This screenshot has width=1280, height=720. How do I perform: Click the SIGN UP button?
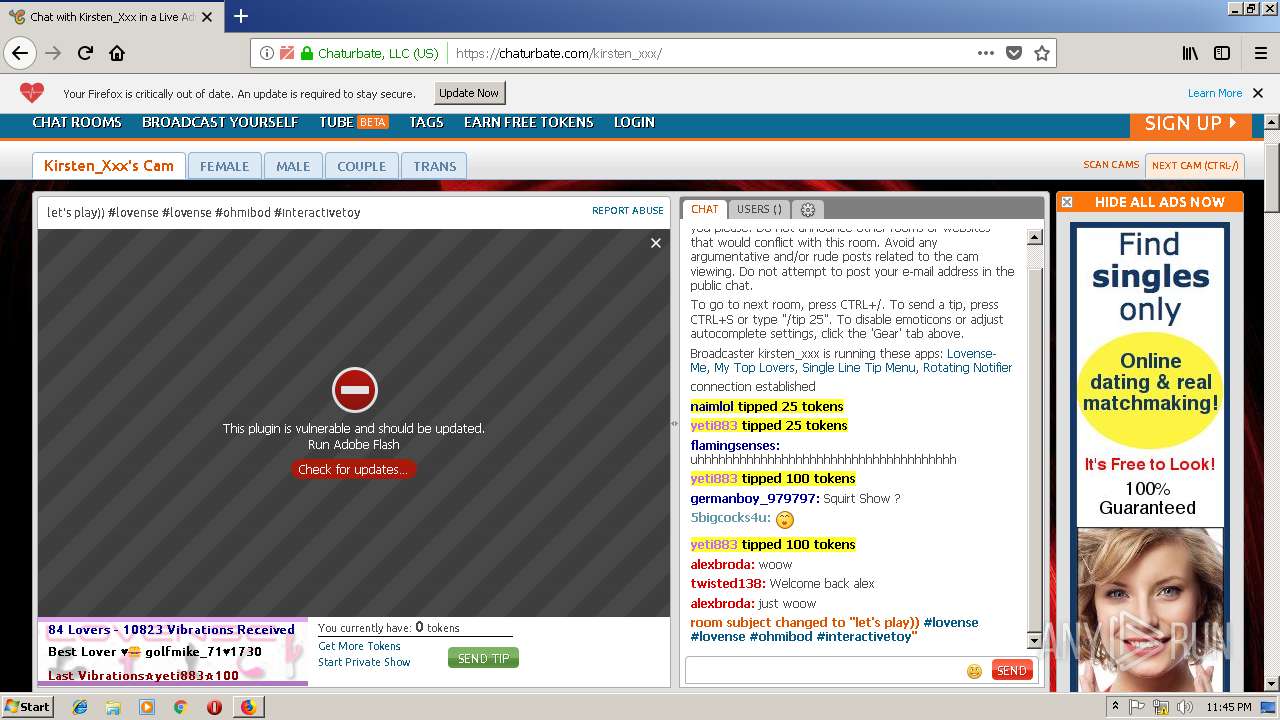point(1191,124)
